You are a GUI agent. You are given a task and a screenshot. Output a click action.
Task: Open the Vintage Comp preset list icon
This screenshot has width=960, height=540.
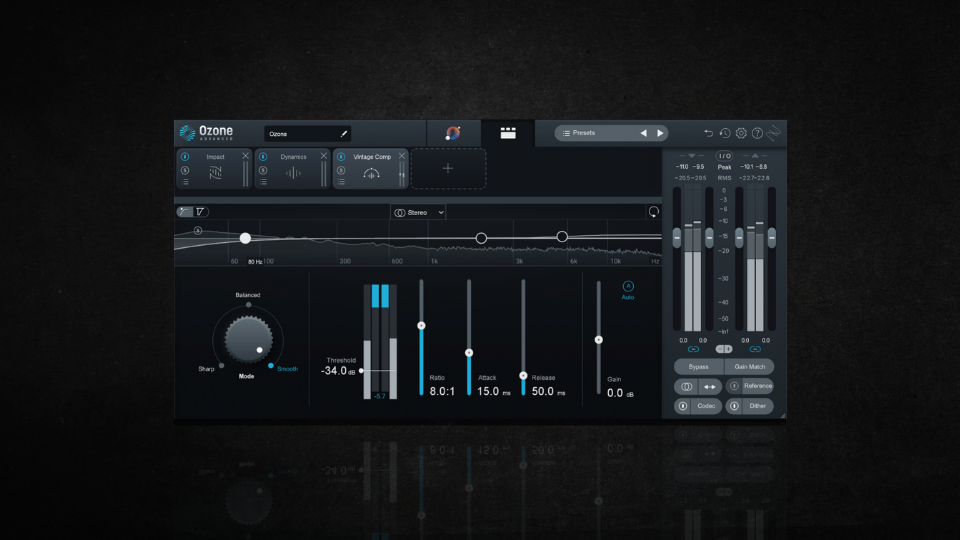341,182
